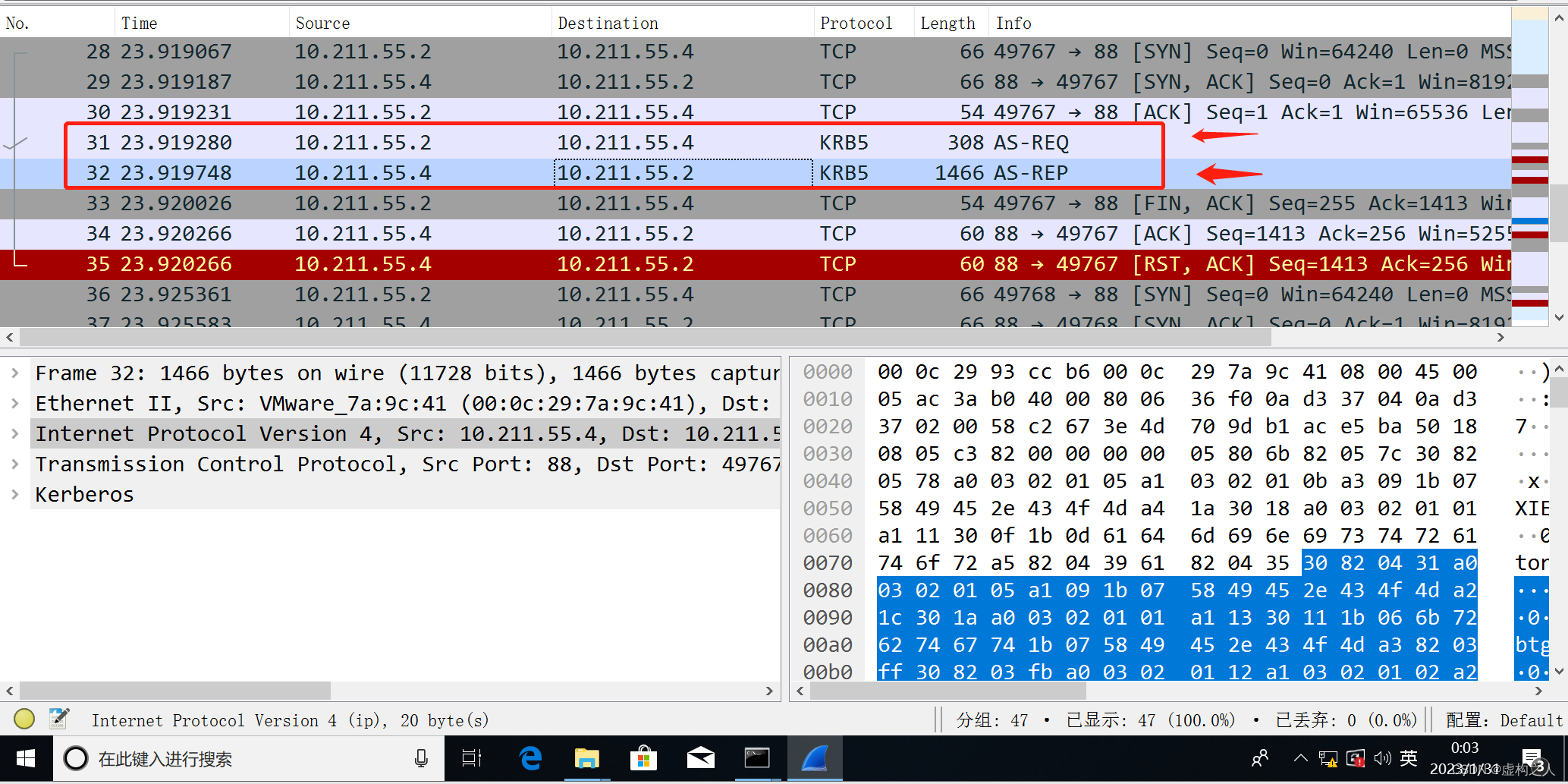
Task: Switch input language 英 indicator
Action: tap(1409, 758)
